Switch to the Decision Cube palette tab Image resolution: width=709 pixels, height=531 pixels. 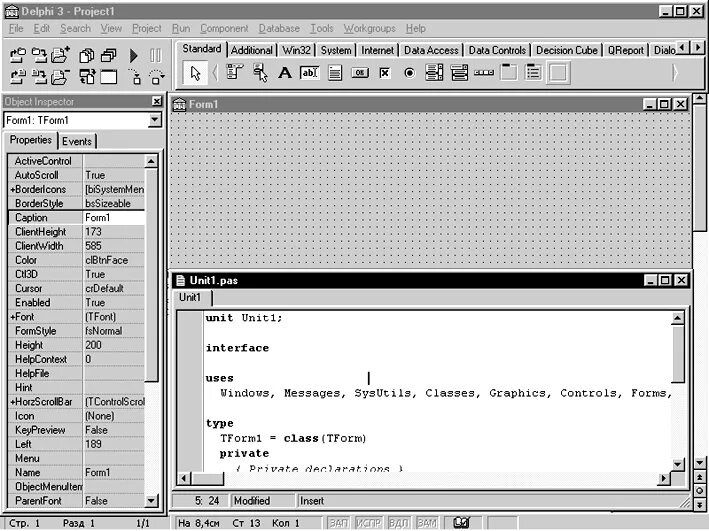click(x=567, y=50)
